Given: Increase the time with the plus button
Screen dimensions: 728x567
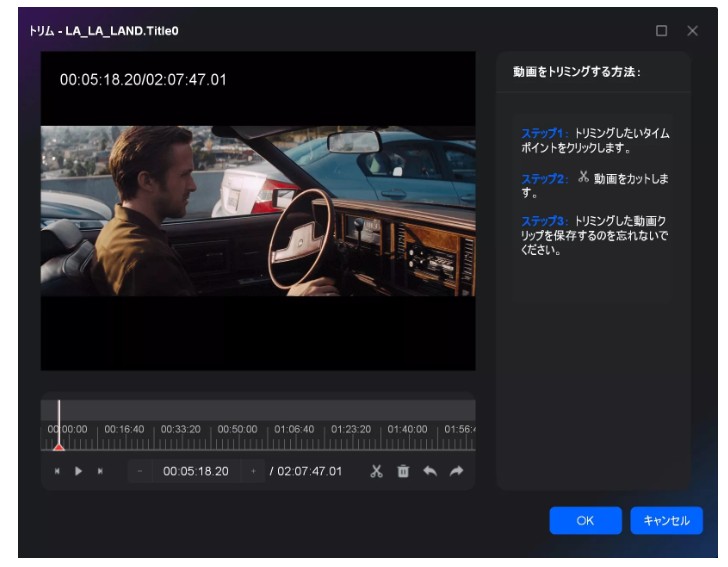Looking at the screenshot, I should pos(253,471).
